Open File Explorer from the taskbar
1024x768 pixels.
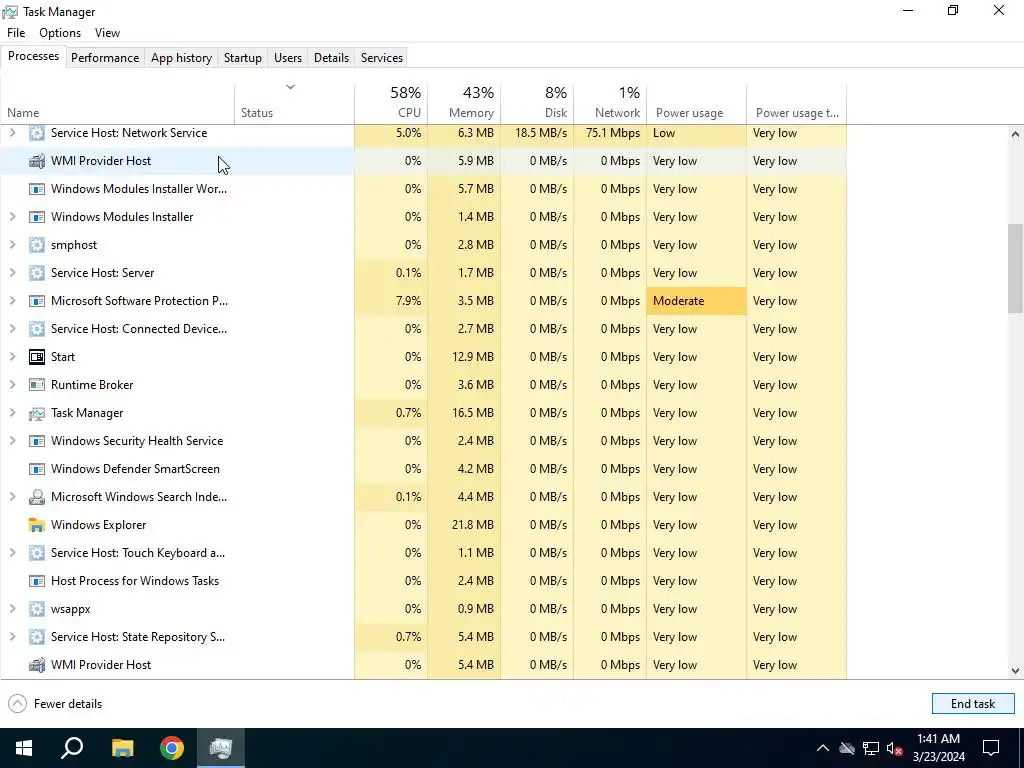[x=122, y=748]
